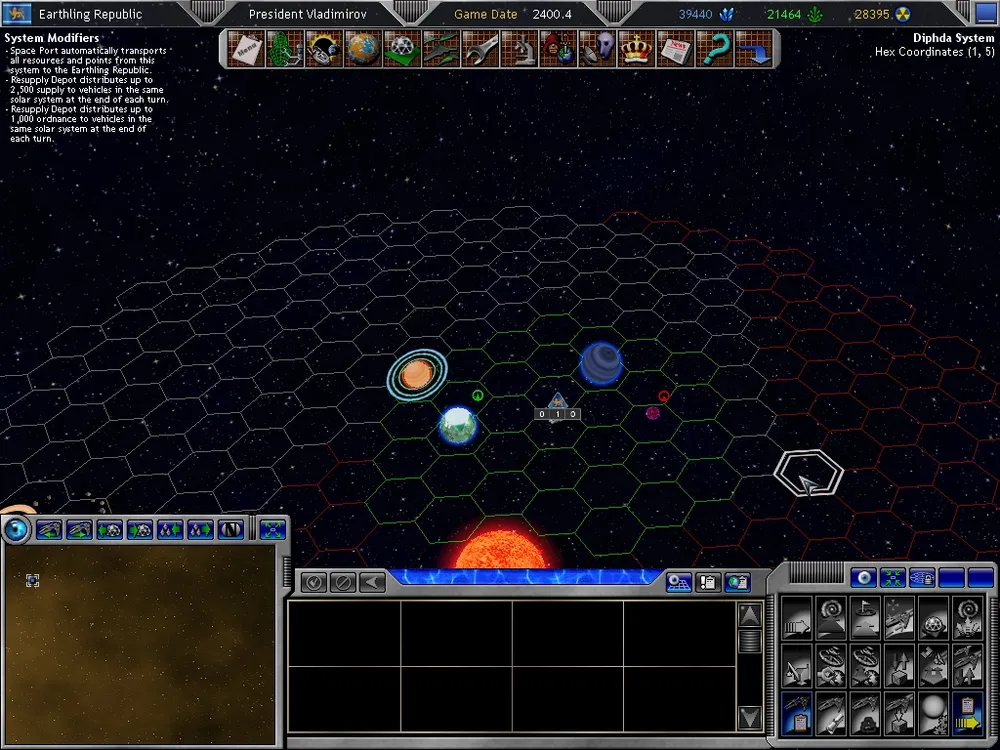Click the blue arrow end turn icon
The image size is (1000, 750).
click(753, 48)
